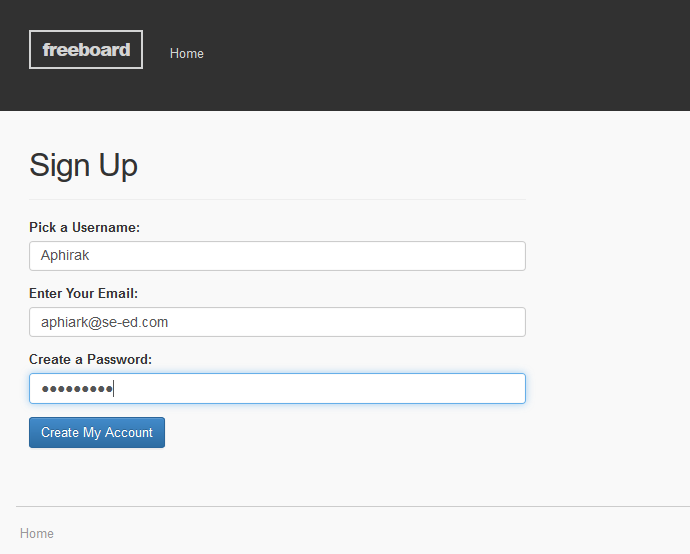Click the "Create a Password:" label
Viewport: 690px width, 554px height.
[x=90, y=360]
